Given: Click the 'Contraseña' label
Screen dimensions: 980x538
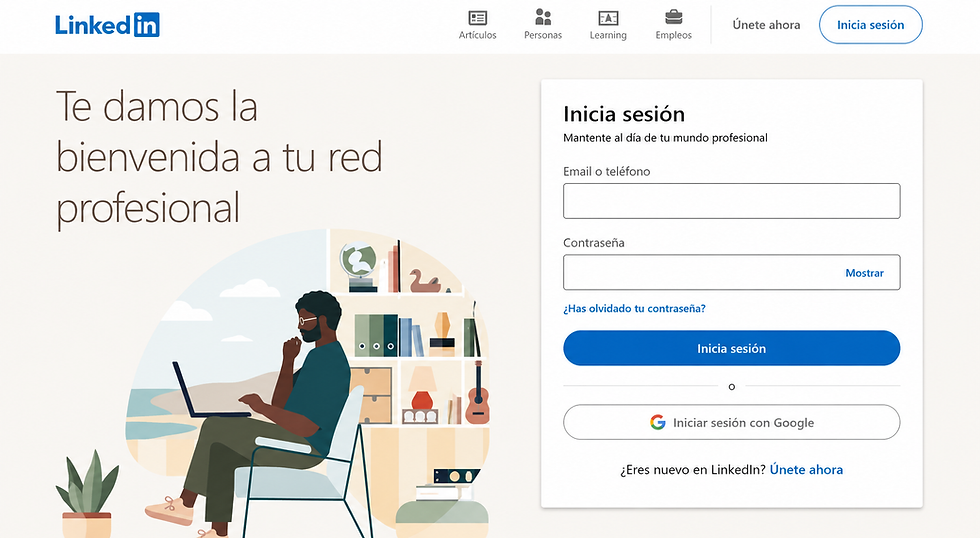Looking at the screenshot, I should pos(594,243).
